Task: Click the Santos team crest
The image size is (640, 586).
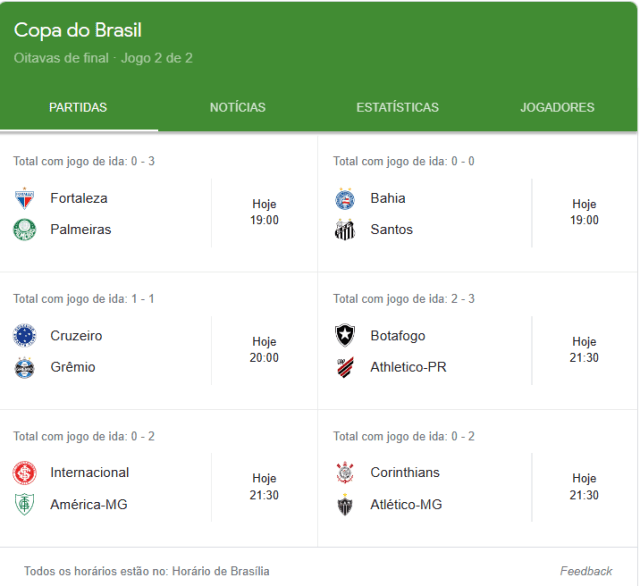Action: 345,230
